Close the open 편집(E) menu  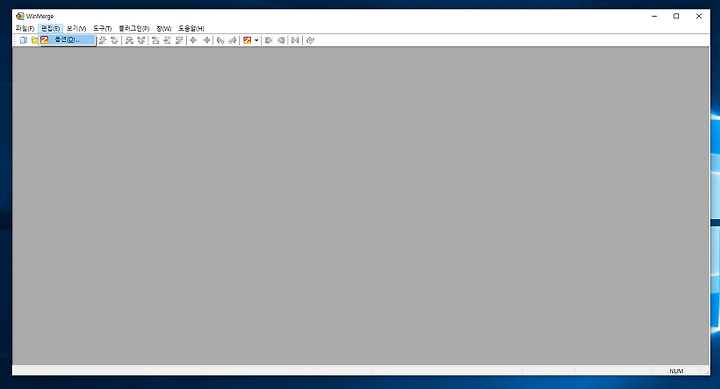50,28
